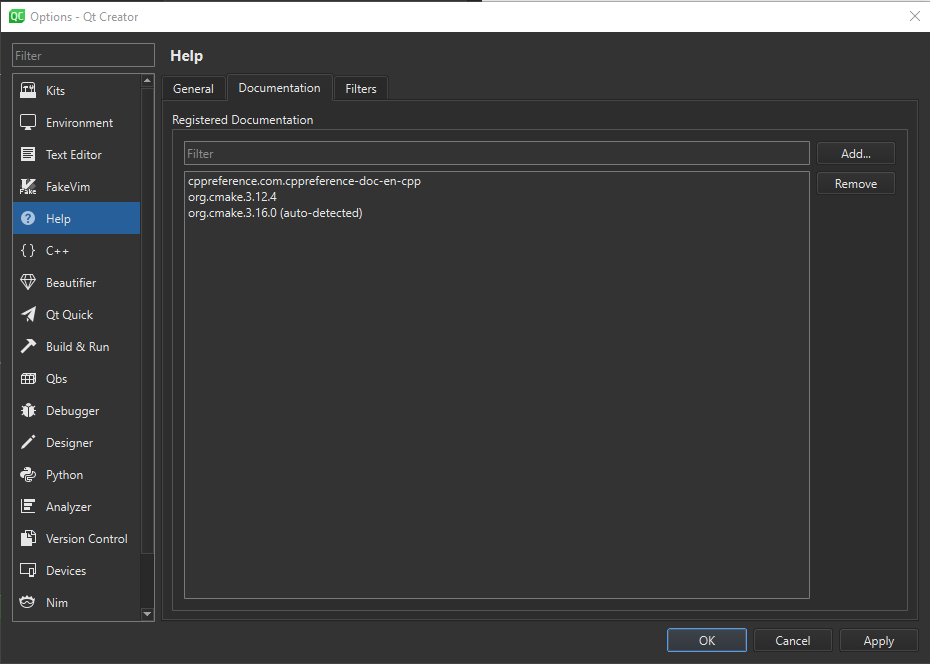Go to Text Editor category label
Viewport: 930px width, 664px height.
pos(74,154)
